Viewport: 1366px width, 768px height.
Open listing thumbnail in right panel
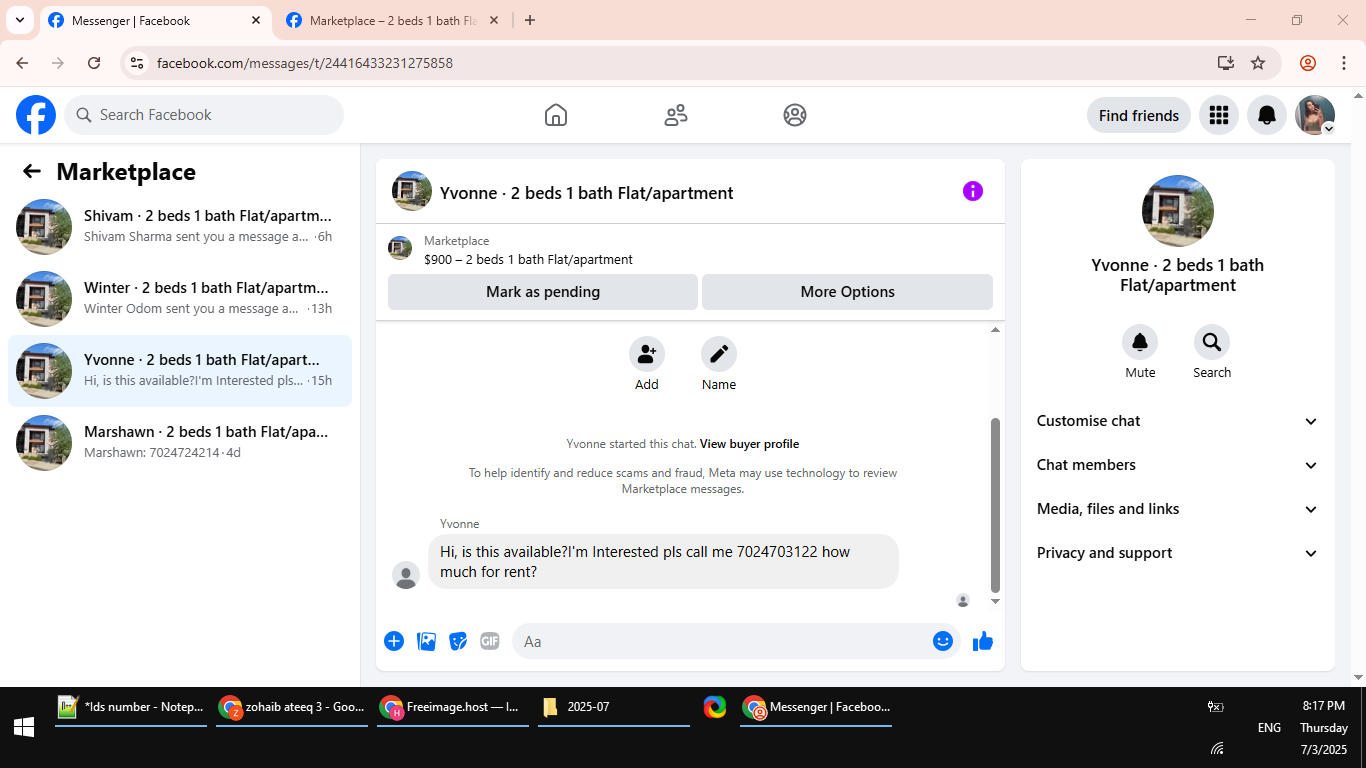click(1178, 211)
